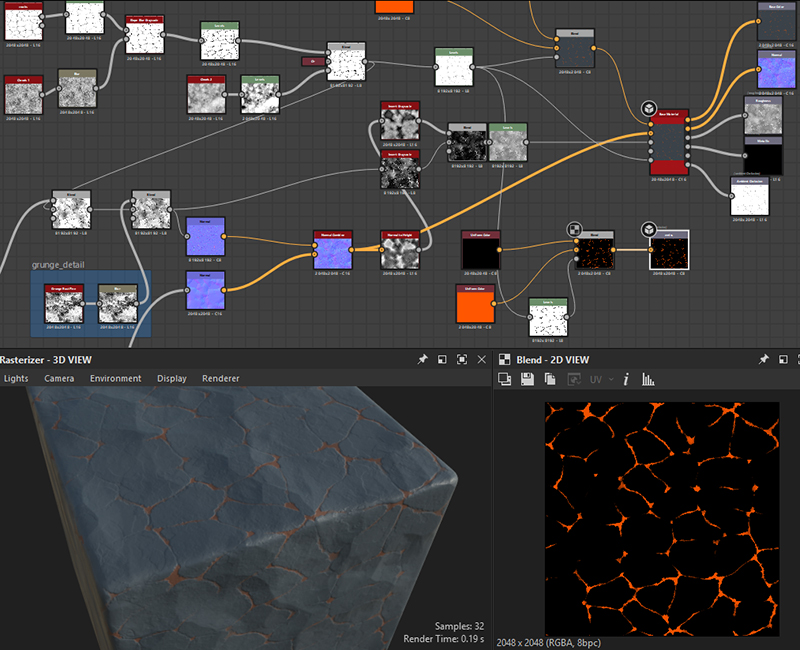This screenshot has width=800, height=650.
Task: Maximize the 3D VIEW panel with fullscreen icon
Action: pyautogui.click(x=462, y=359)
